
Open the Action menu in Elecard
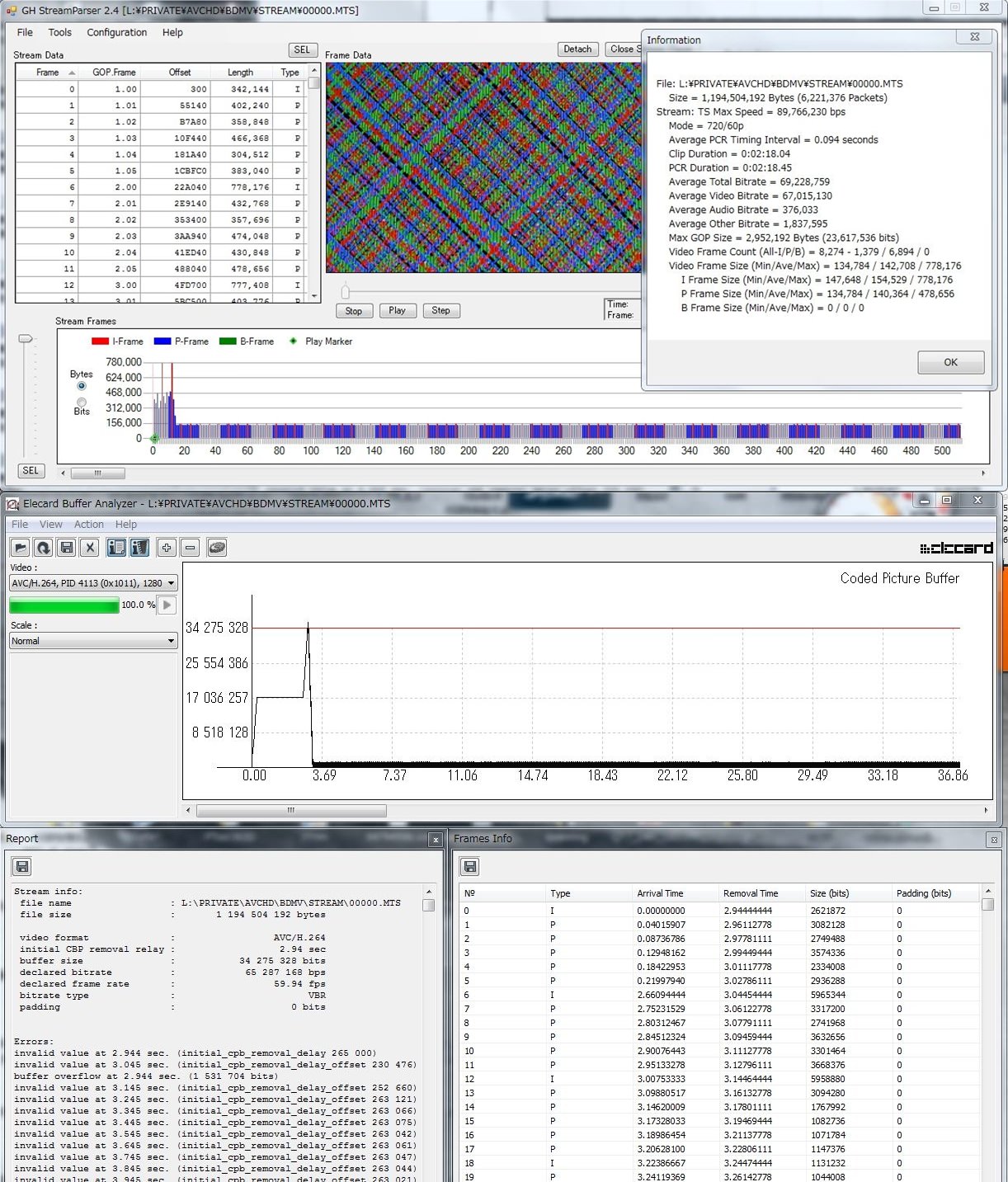click(x=89, y=525)
